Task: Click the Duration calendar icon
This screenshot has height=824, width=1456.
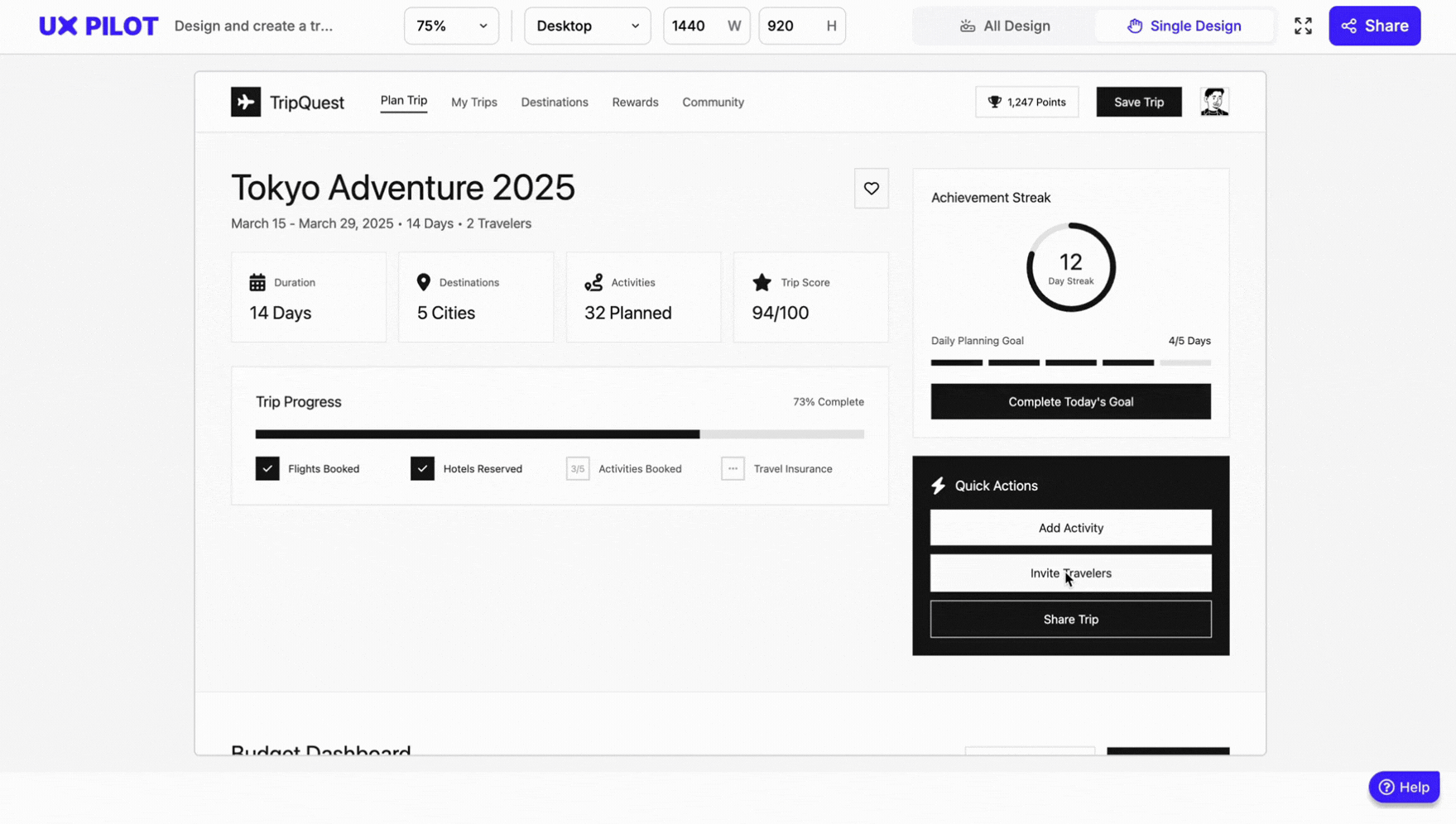Action: [x=257, y=282]
